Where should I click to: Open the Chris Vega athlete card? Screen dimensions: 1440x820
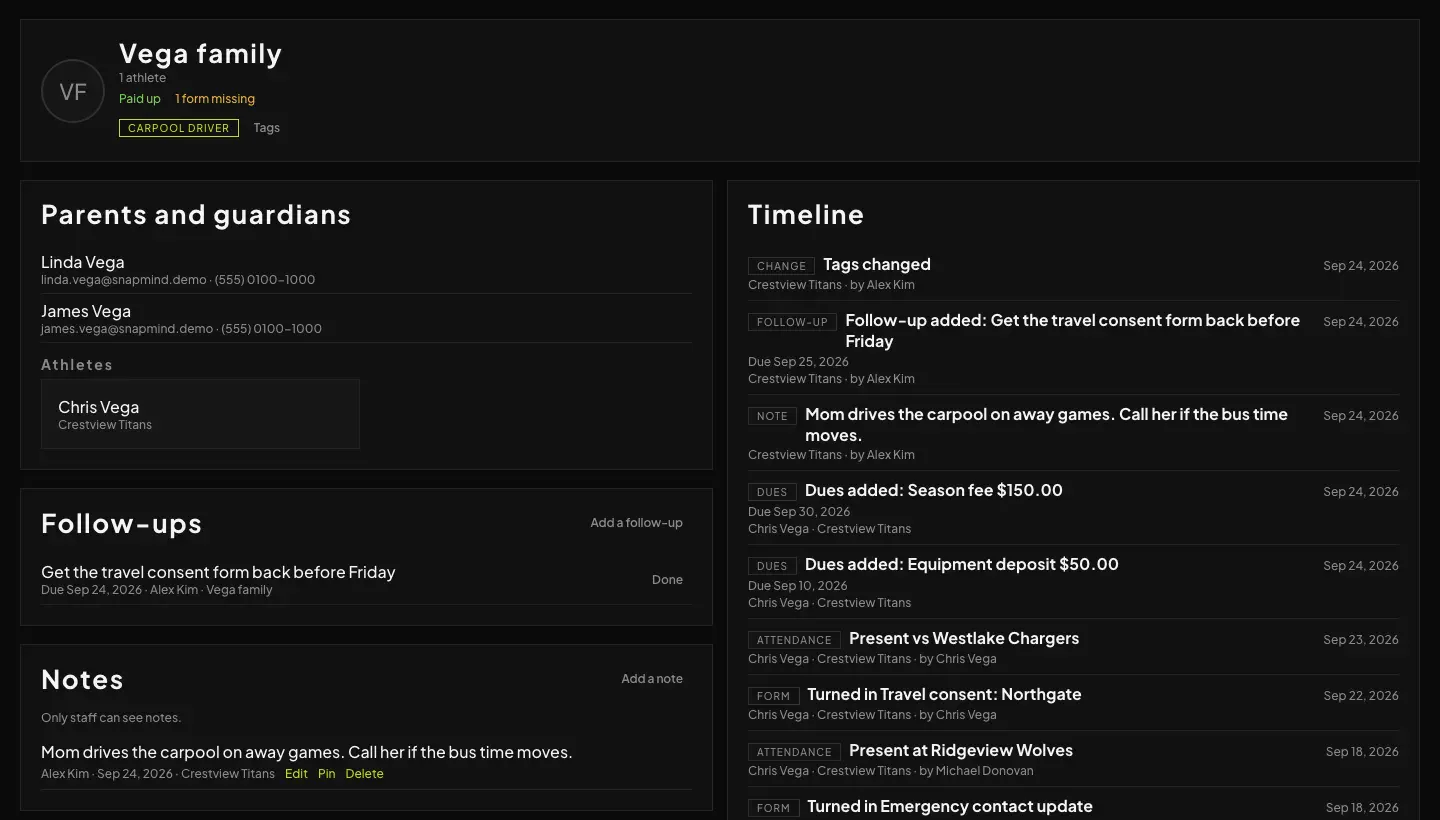pos(200,414)
